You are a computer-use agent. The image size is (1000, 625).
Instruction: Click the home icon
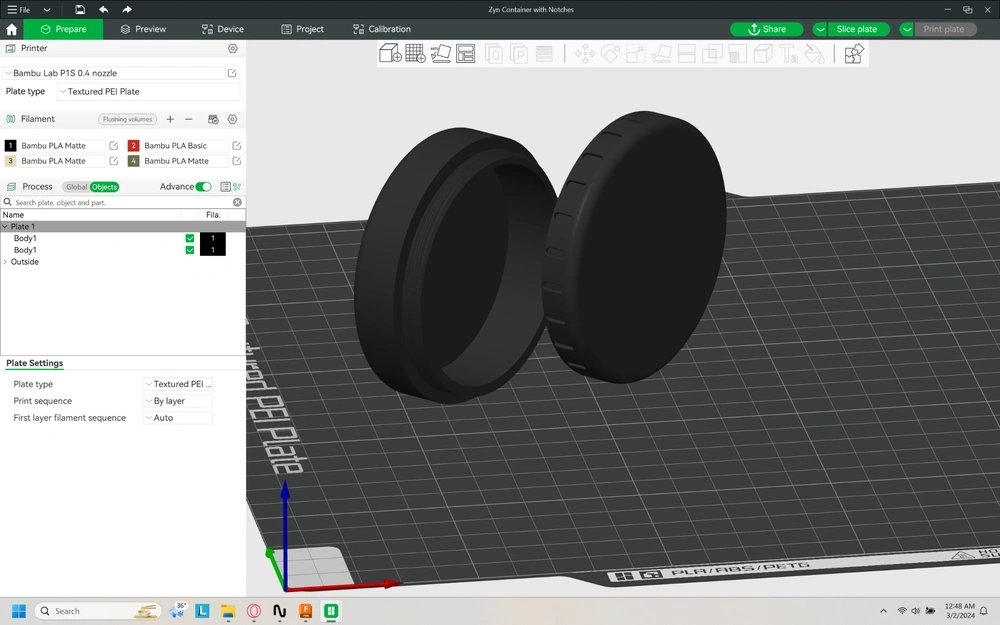(x=12, y=29)
